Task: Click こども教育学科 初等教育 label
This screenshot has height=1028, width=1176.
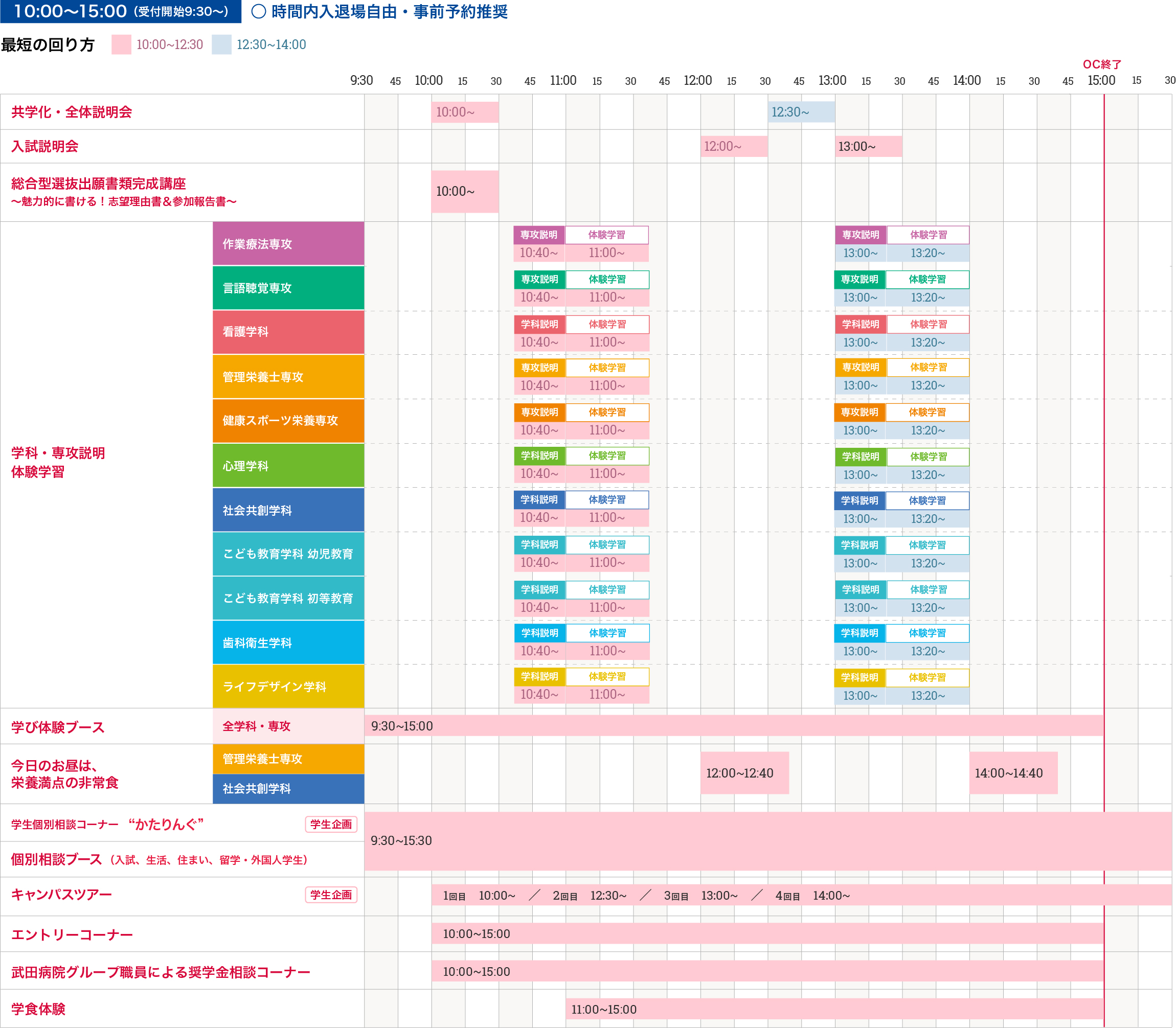Action: [x=288, y=598]
